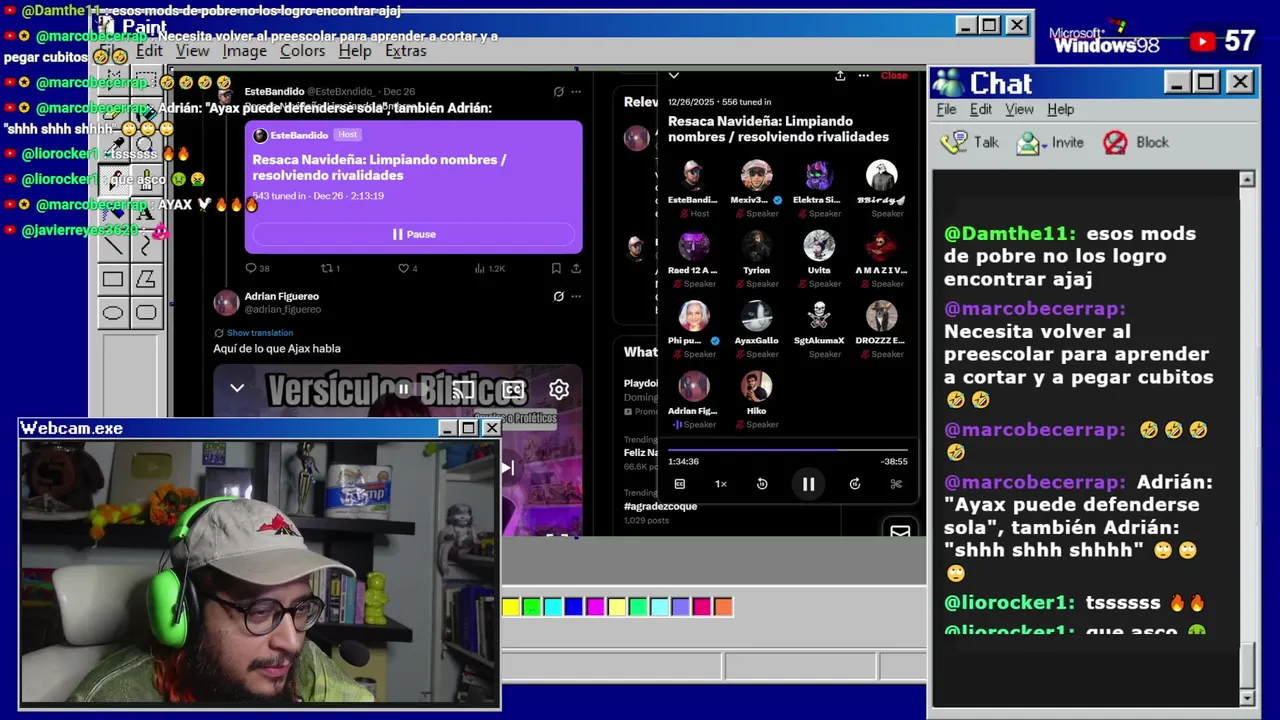Open the Chat window Help menu

point(1060,109)
